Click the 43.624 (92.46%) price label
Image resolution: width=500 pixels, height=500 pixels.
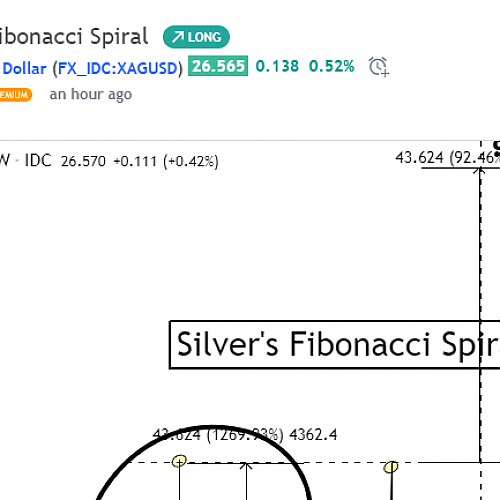[447, 158]
